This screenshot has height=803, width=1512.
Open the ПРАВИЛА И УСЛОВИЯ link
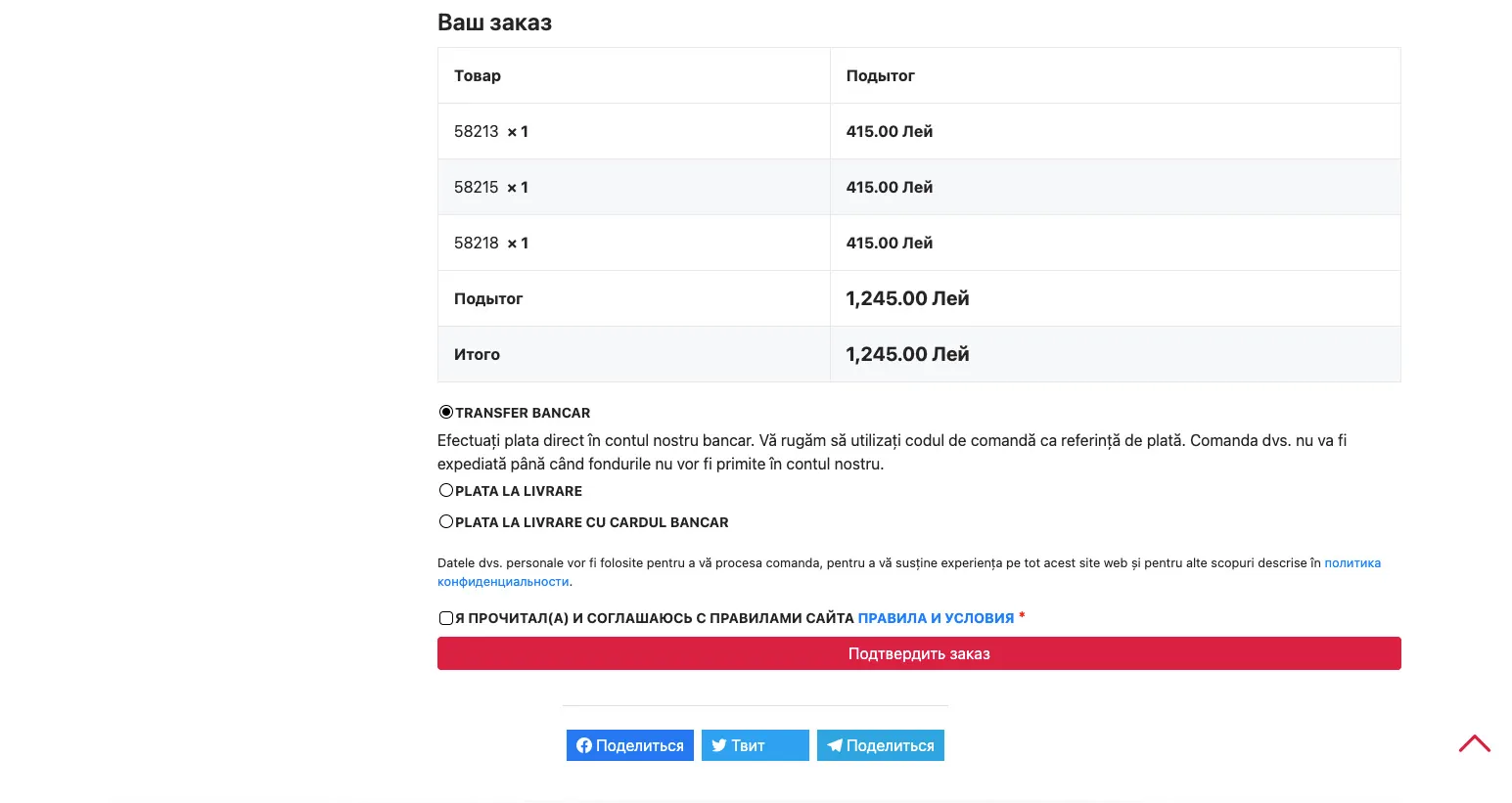[936, 618]
